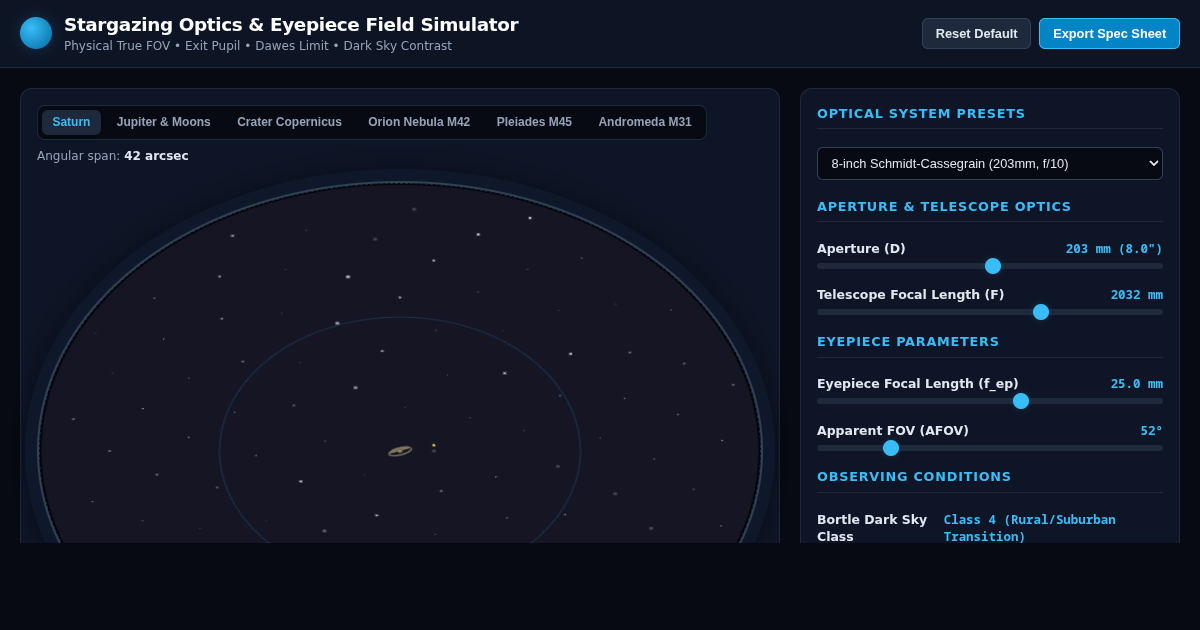View the Pleiades M45 target
Viewport: 1200px width, 630px height.
tap(534, 122)
